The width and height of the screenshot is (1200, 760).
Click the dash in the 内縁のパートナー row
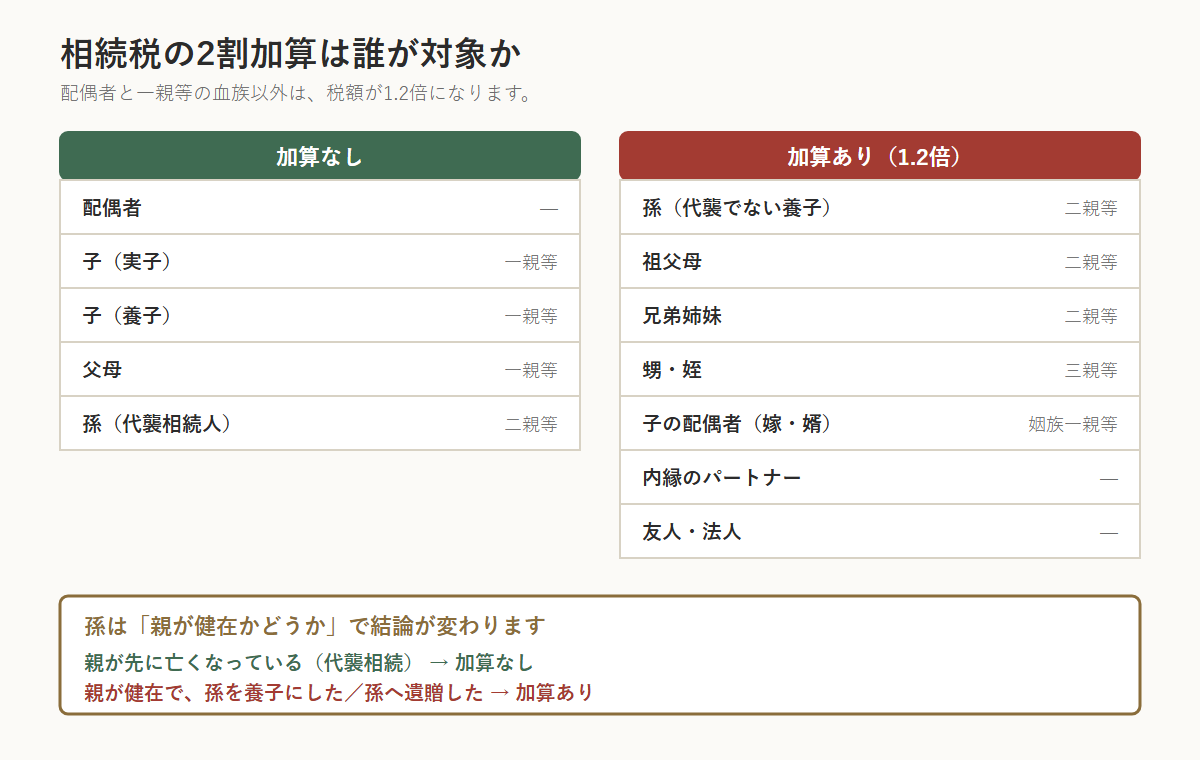click(x=1109, y=479)
